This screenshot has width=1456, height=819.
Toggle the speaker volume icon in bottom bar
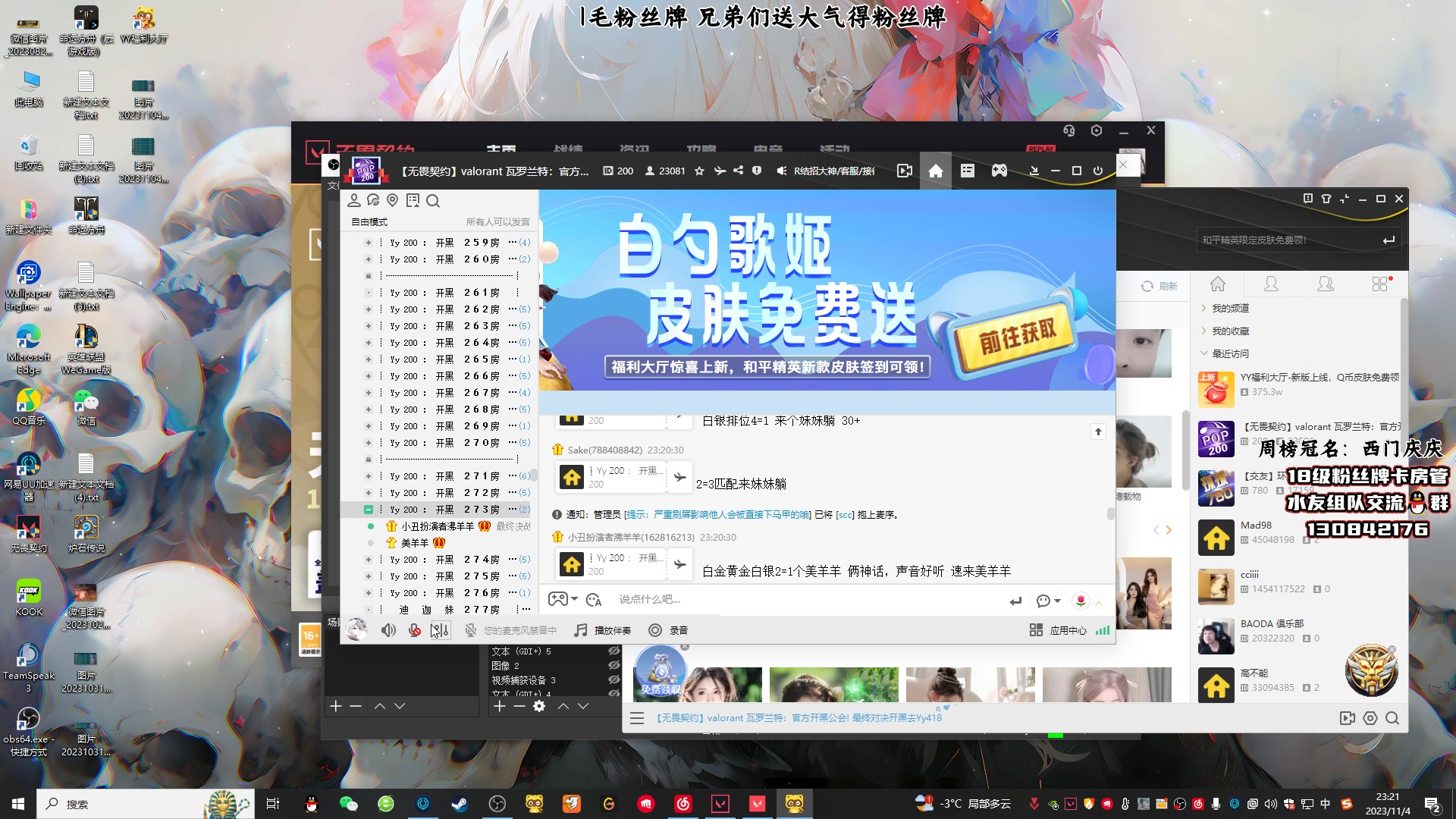(388, 630)
